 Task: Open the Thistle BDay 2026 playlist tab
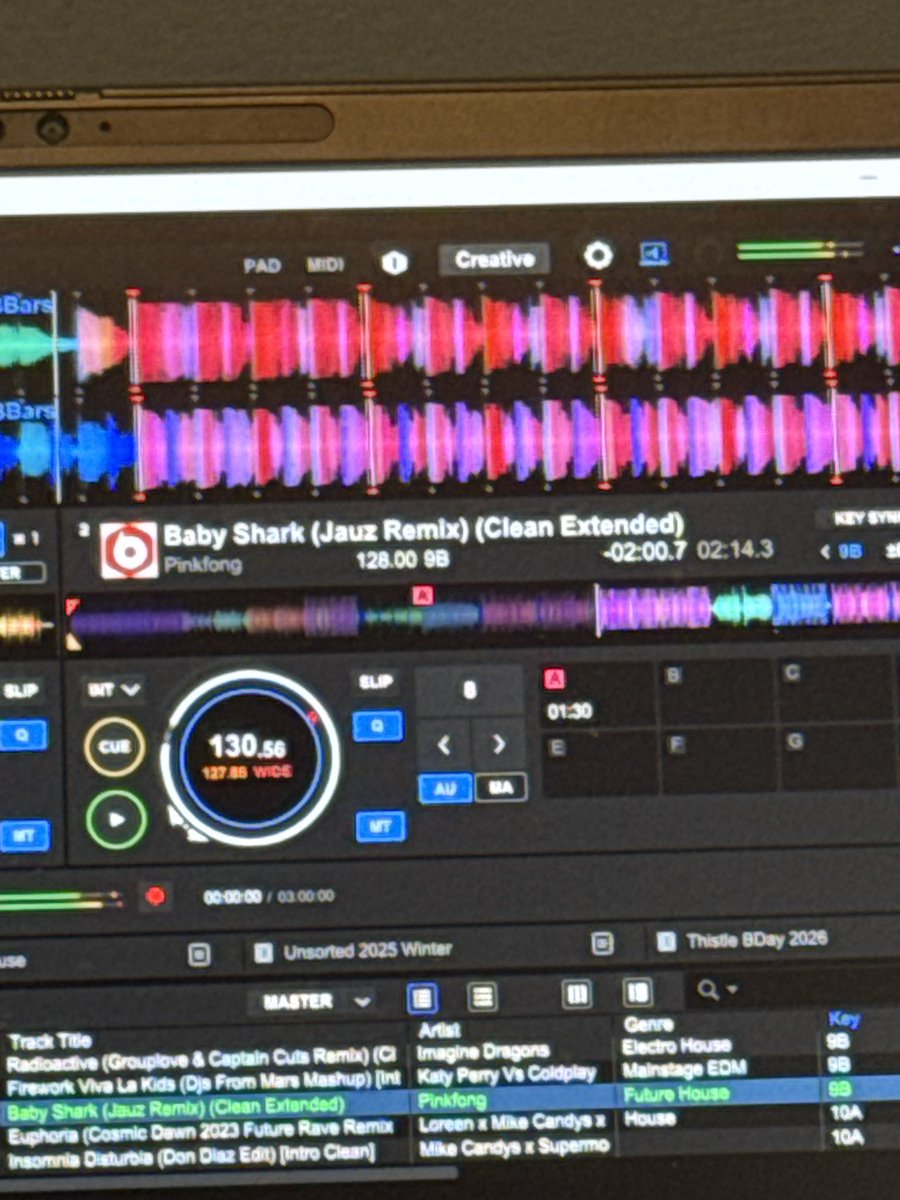click(757, 941)
